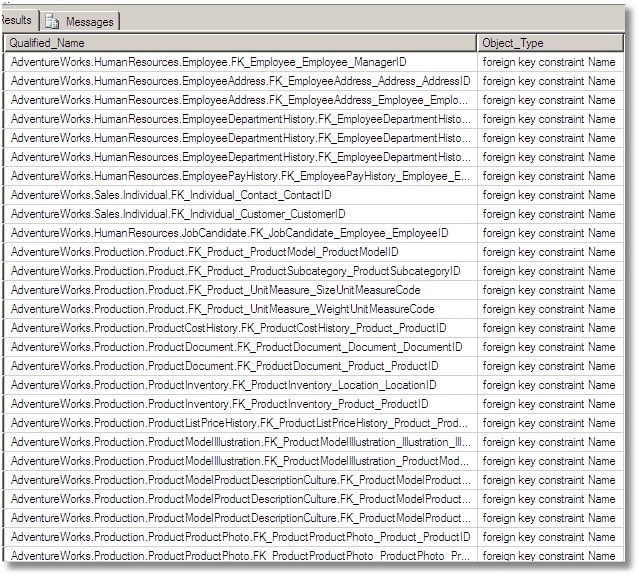Select the FK_JobCandidate_Employee_EmployeeID cell

[x=240, y=233]
